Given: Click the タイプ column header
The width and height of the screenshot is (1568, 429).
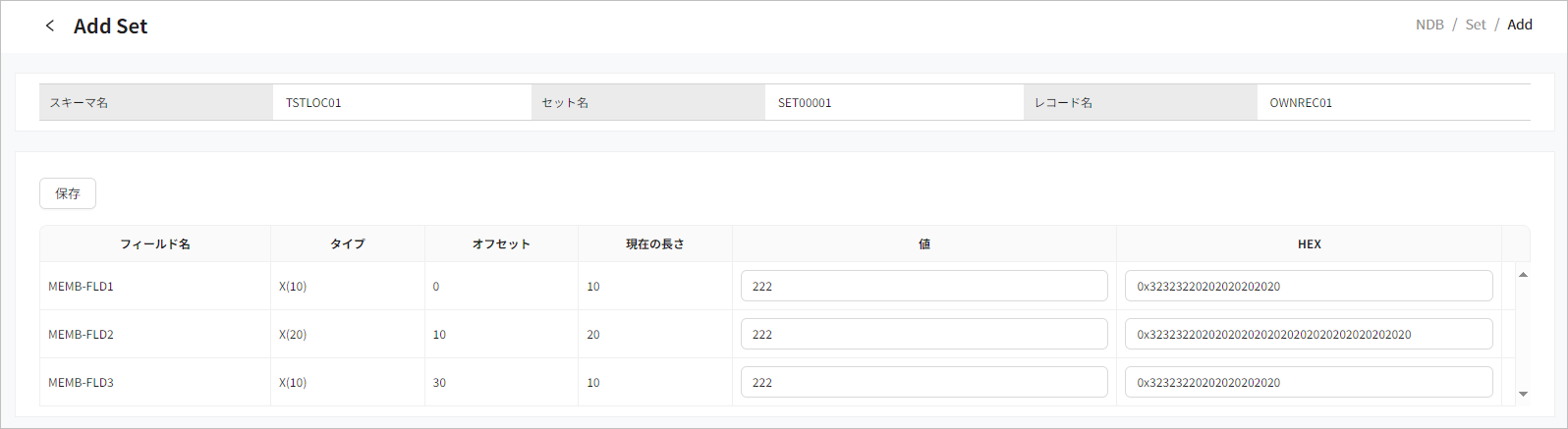Looking at the screenshot, I should [348, 244].
